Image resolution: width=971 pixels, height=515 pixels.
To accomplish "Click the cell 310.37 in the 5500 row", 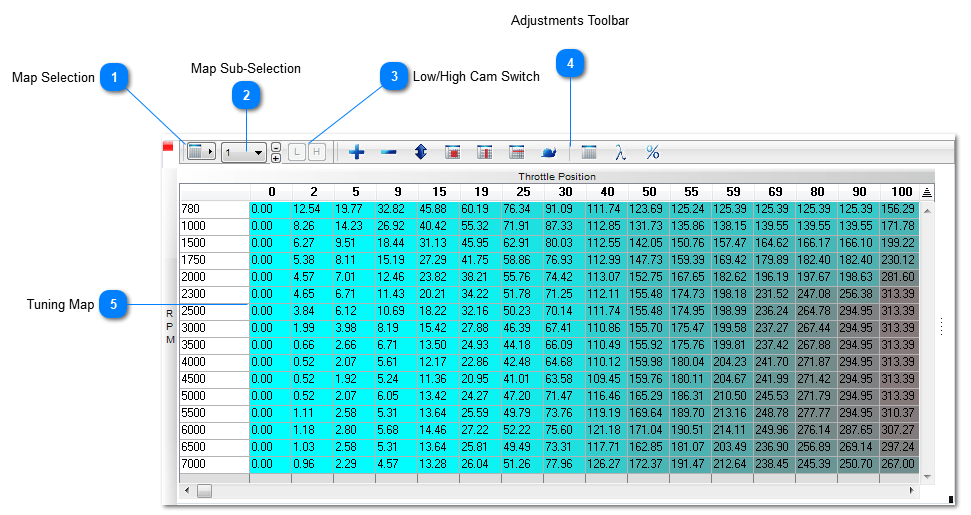I will coord(899,413).
